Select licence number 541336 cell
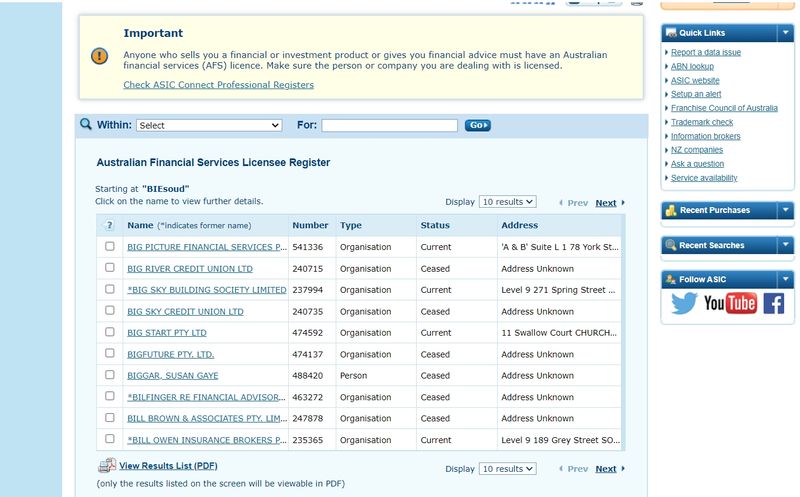Screen dimensions: 800x497 [308, 247]
